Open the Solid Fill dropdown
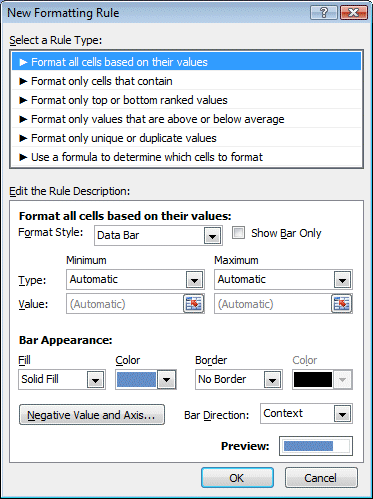Screen dimensions: 373x499 [62, 379]
